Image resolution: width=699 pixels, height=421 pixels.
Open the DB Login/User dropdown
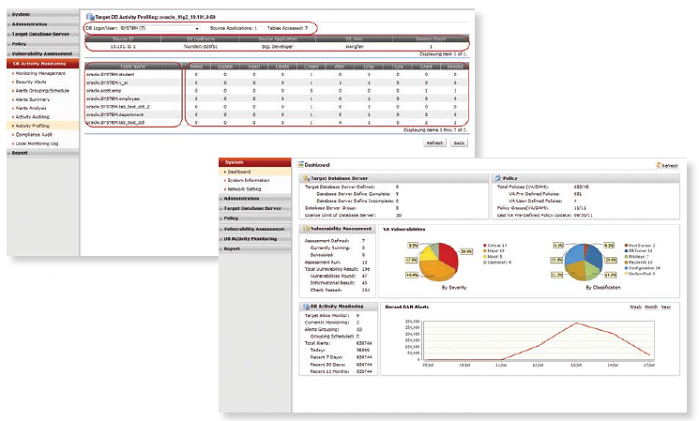[197, 28]
